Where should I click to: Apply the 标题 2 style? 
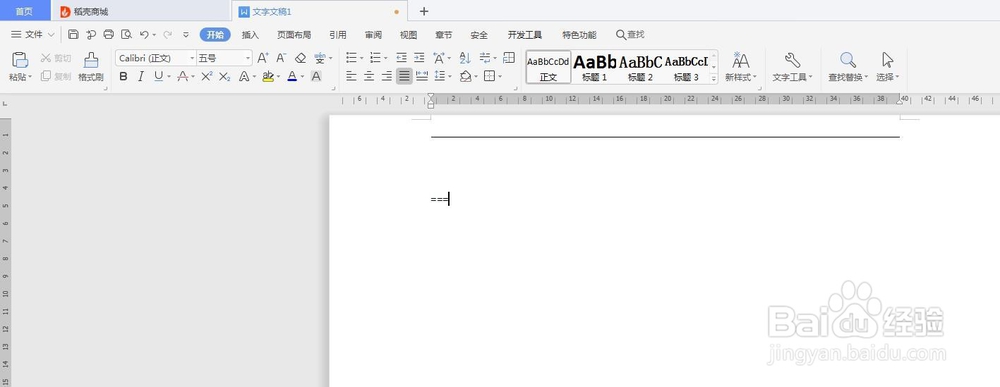click(640, 67)
